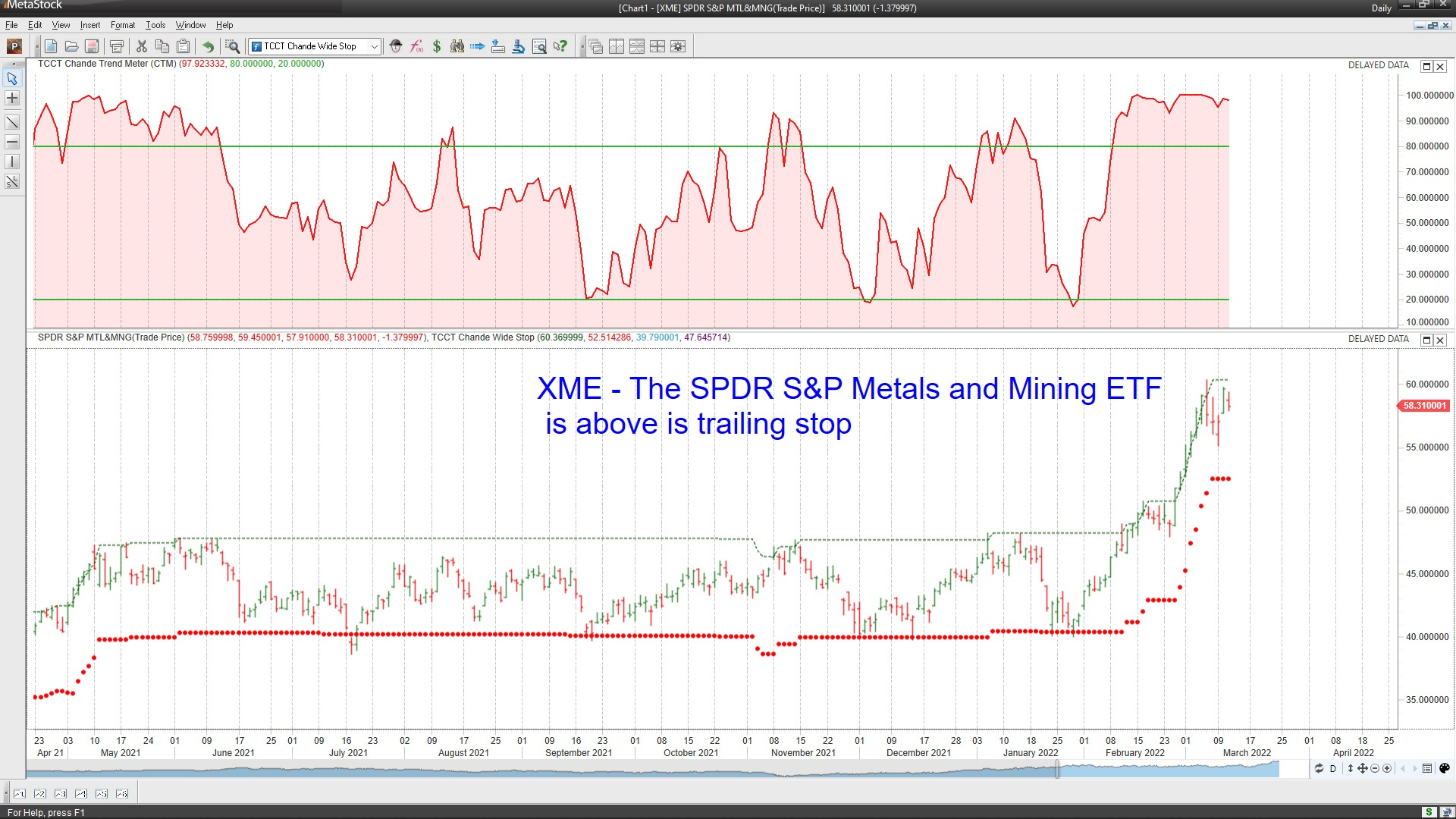Open the color palette icon
The height and width of the screenshot is (819, 1456).
click(1445, 768)
